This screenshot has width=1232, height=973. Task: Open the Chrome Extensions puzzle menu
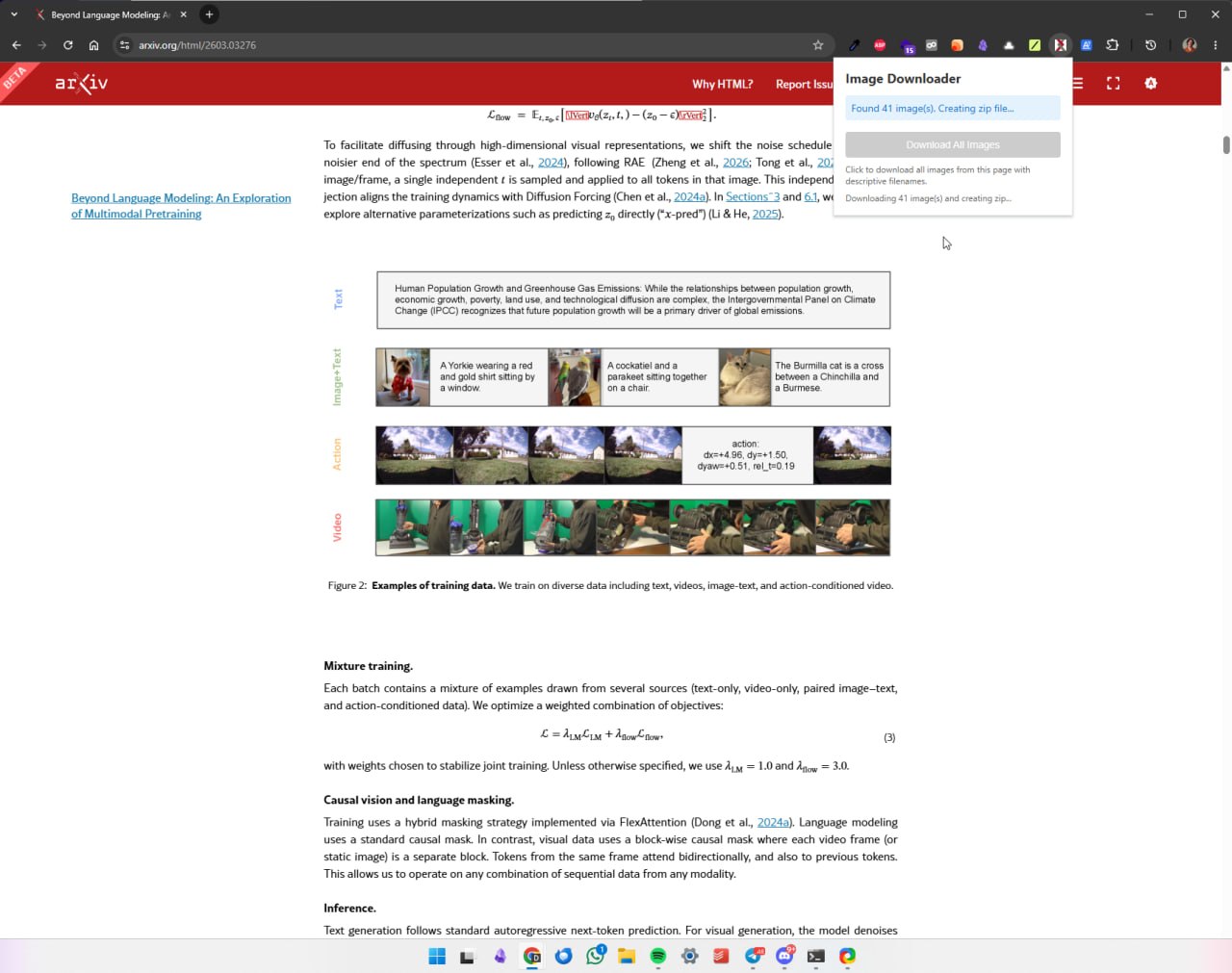(x=1113, y=45)
